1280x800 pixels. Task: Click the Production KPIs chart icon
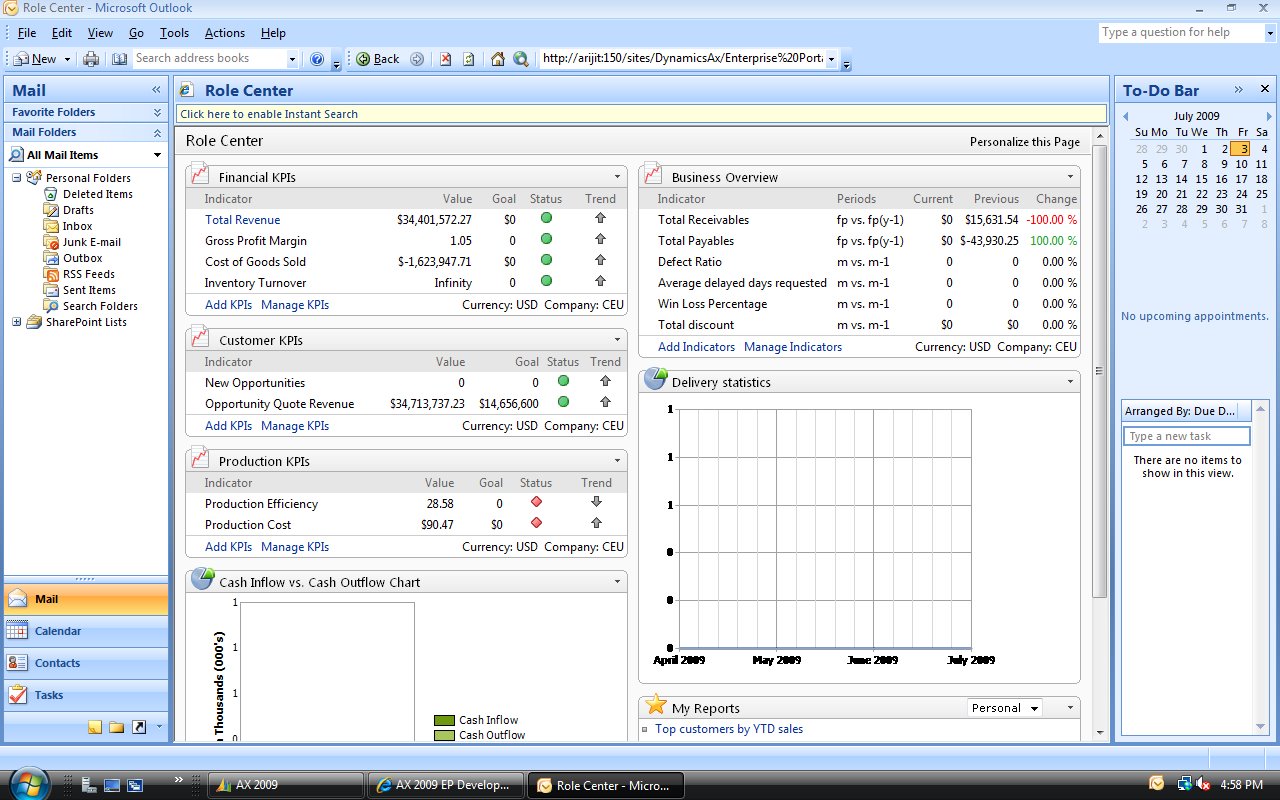pos(198,457)
